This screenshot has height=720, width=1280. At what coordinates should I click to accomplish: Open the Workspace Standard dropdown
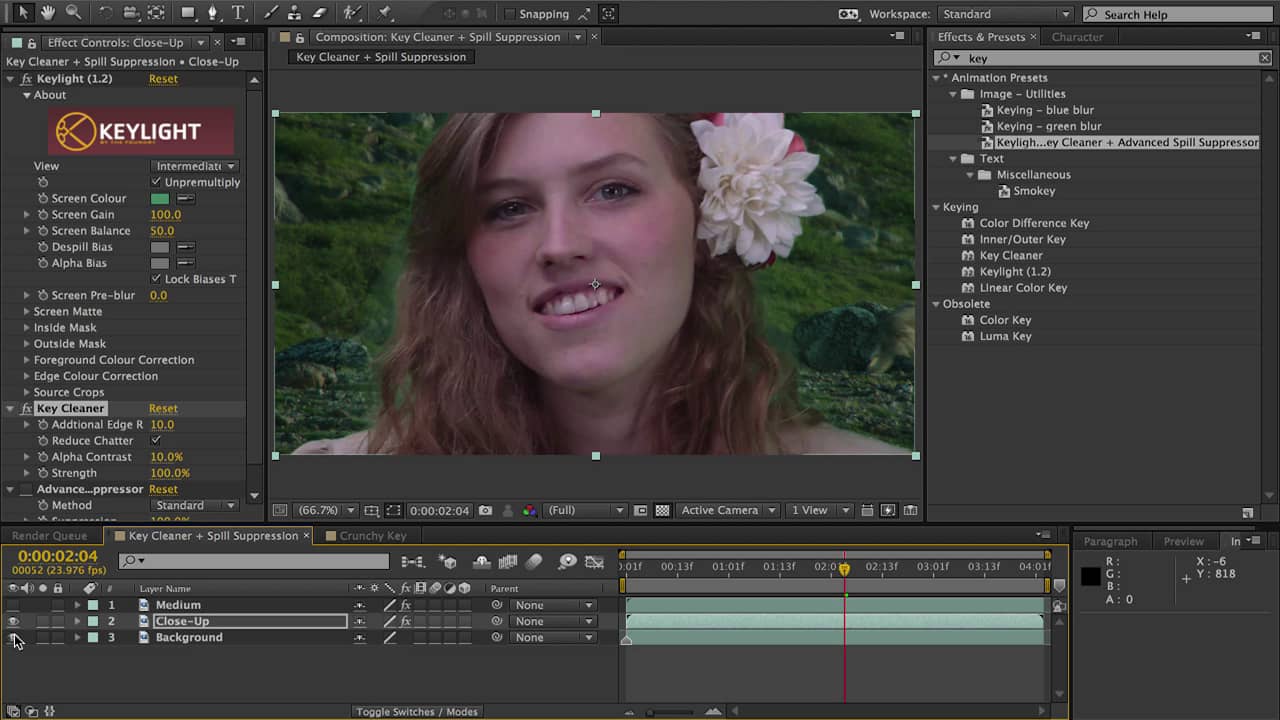(1005, 14)
